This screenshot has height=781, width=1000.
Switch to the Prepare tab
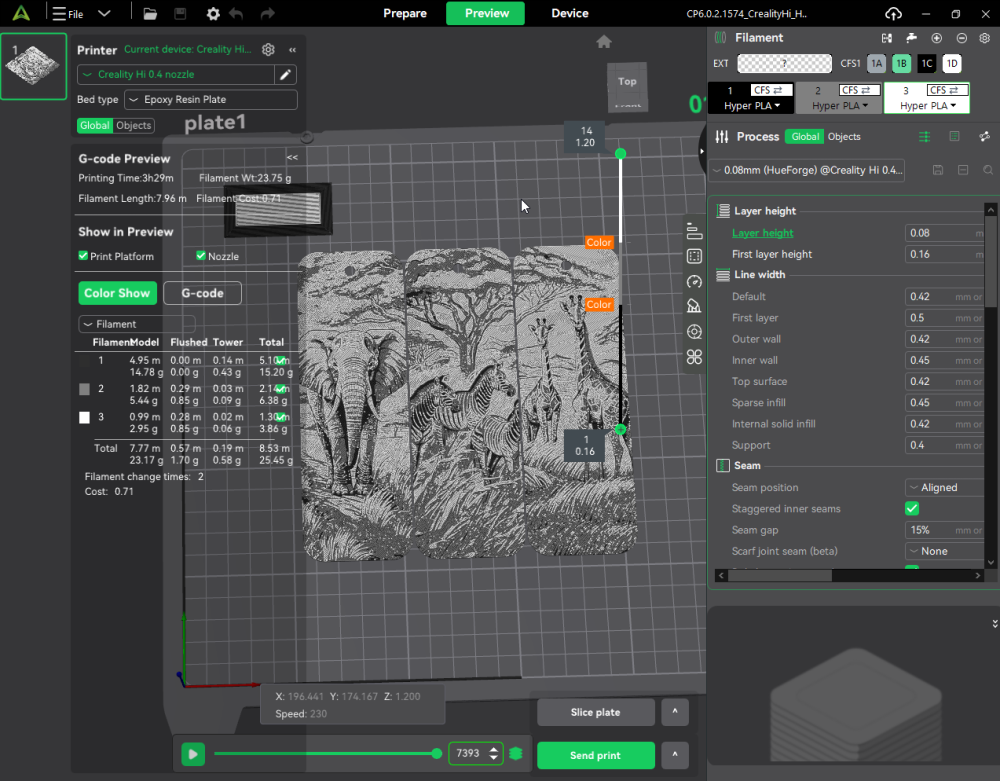click(x=405, y=13)
